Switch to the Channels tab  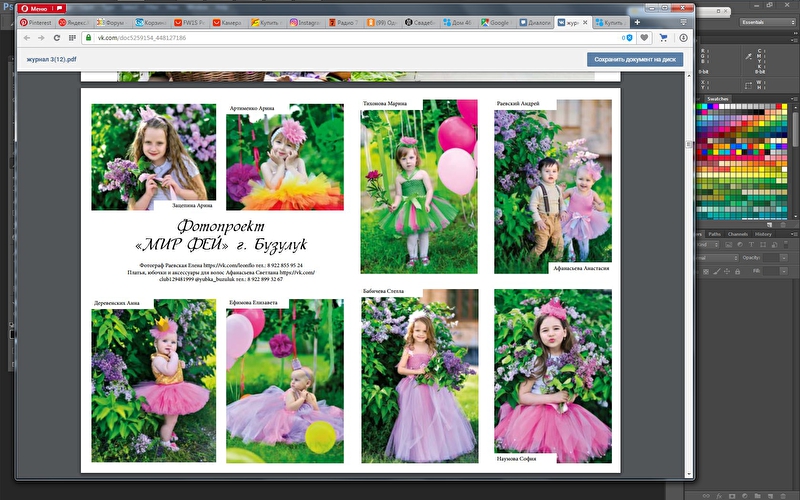(738, 234)
